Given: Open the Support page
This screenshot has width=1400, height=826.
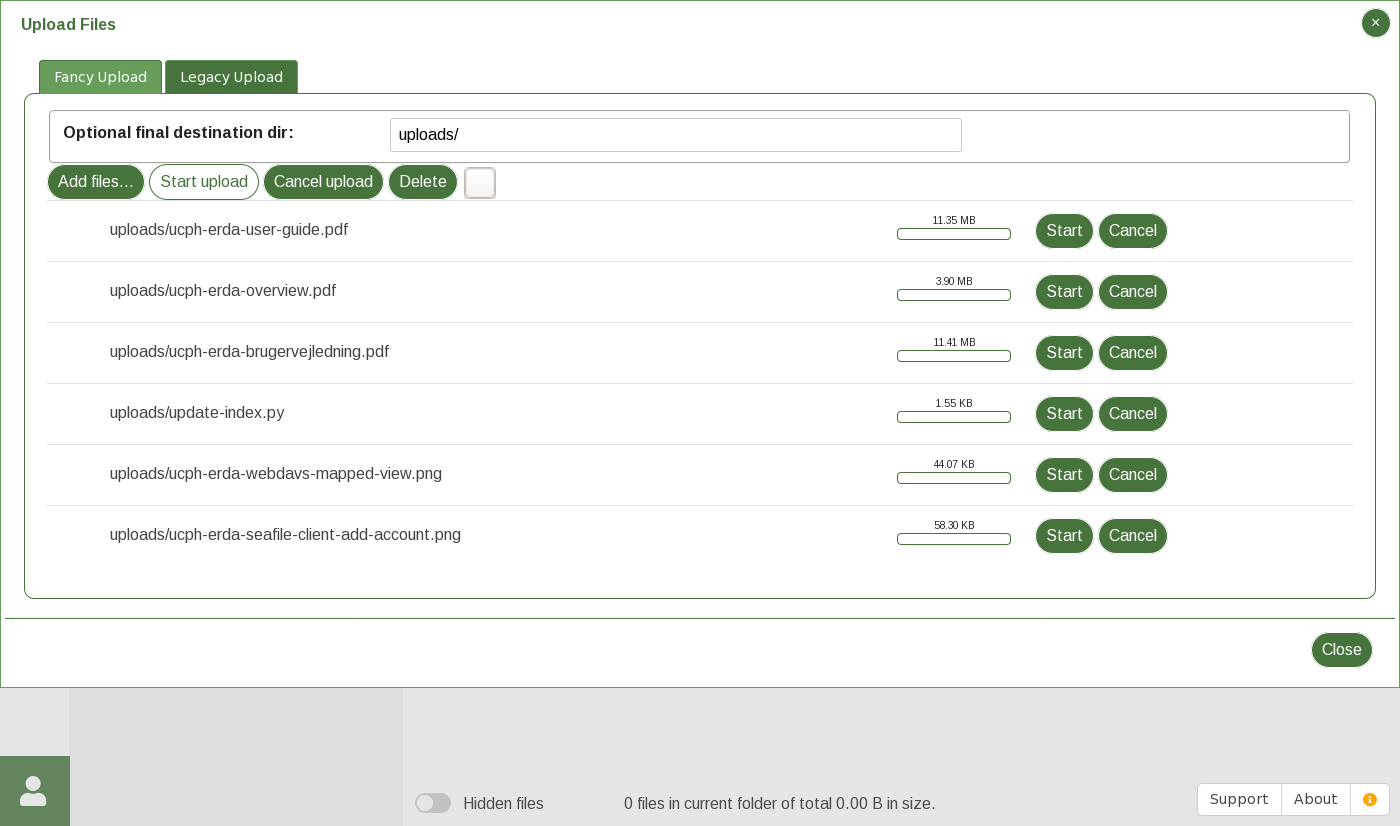Looking at the screenshot, I should click(x=1239, y=799).
